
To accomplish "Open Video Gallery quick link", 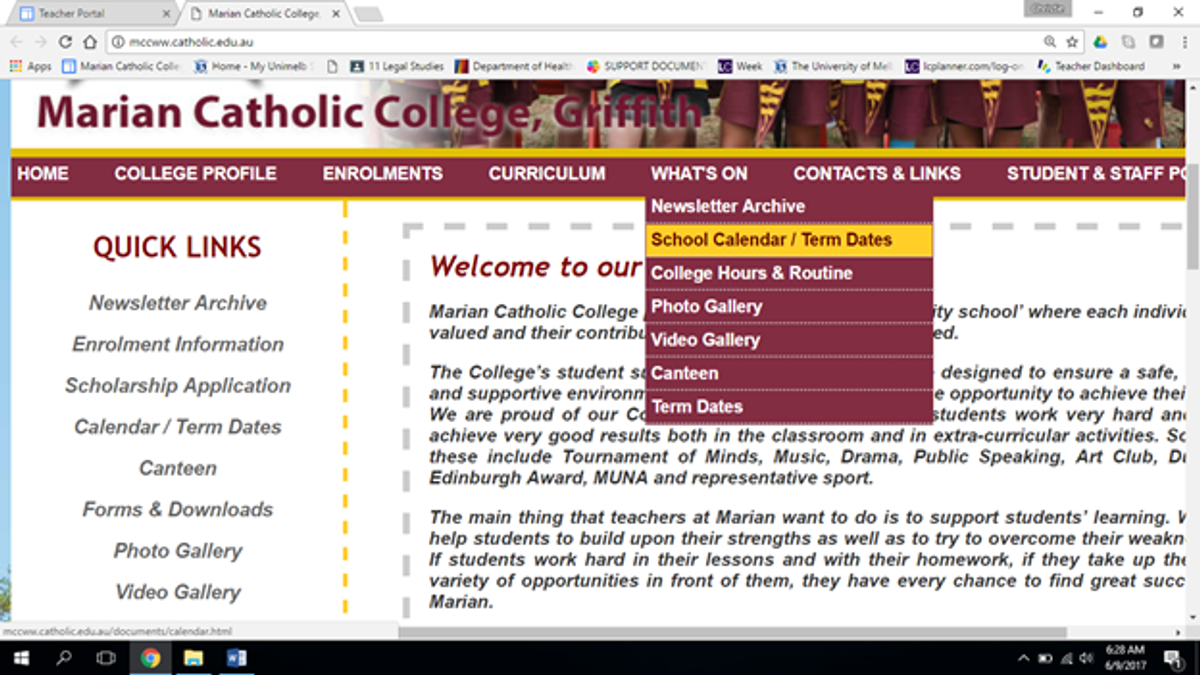I will [178, 592].
